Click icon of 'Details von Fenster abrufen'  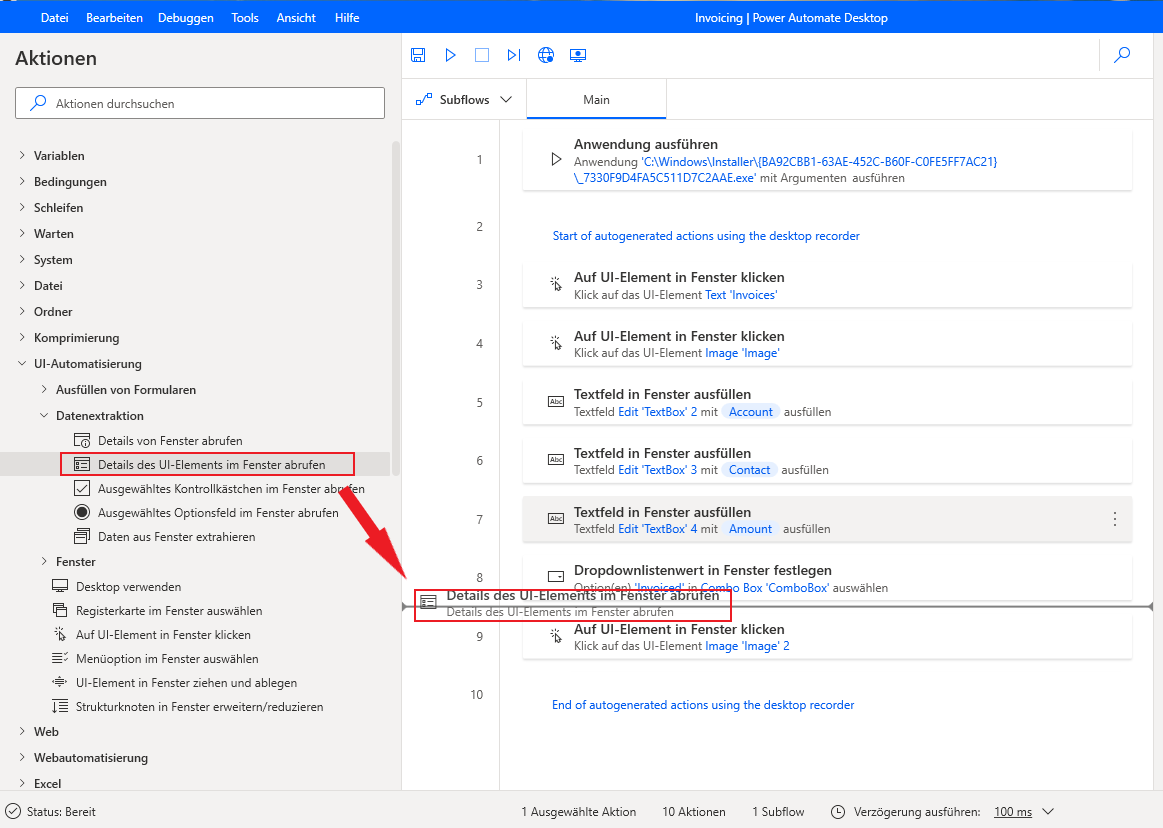tap(82, 441)
